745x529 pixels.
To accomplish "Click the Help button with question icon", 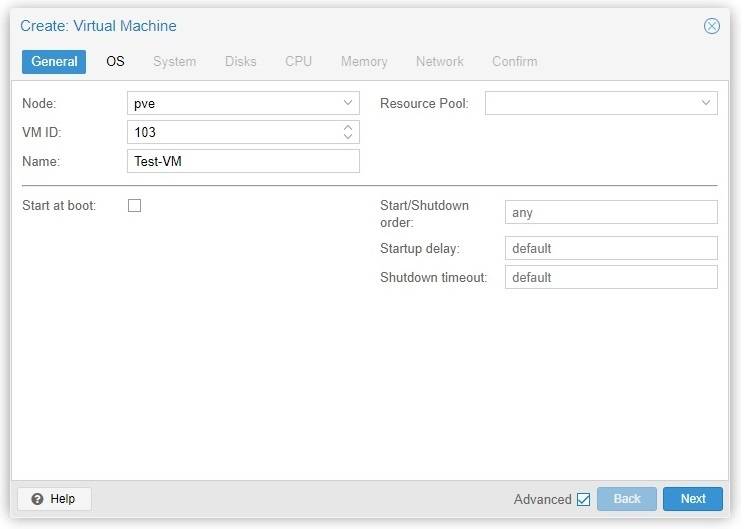I will click(54, 499).
